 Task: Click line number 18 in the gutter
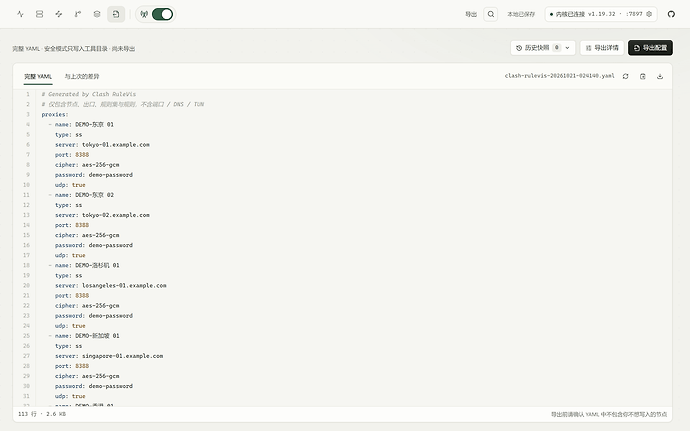point(26,265)
